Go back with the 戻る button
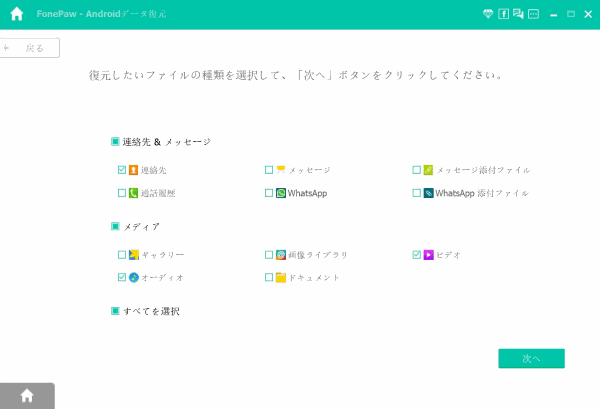This screenshot has height=409, width=600. click(29, 48)
